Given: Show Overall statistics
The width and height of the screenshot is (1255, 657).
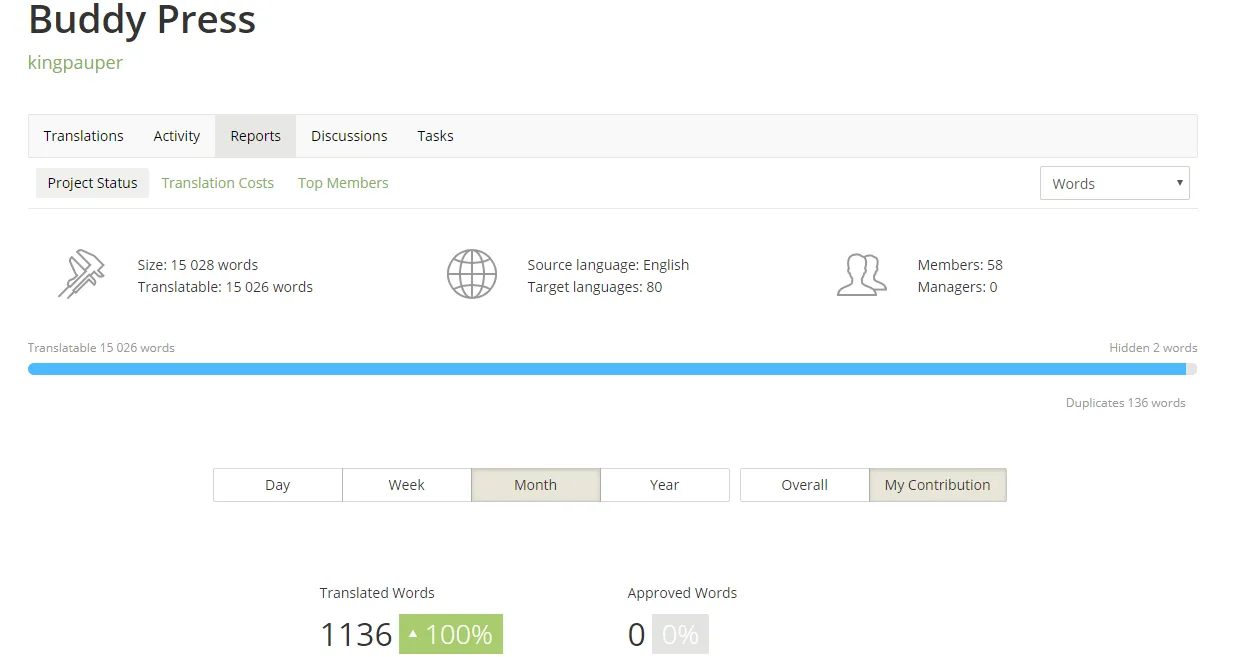Looking at the screenshot, I should (804, 485).
